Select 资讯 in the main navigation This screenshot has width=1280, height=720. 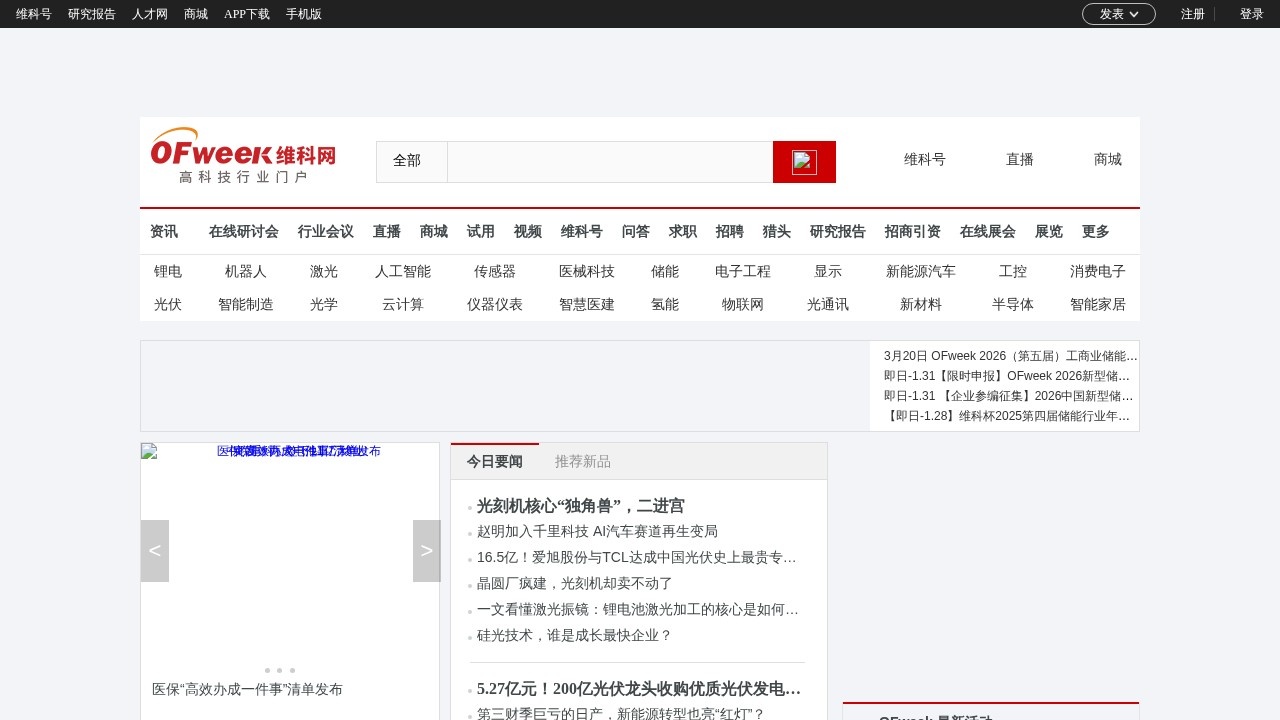(163, 231)
